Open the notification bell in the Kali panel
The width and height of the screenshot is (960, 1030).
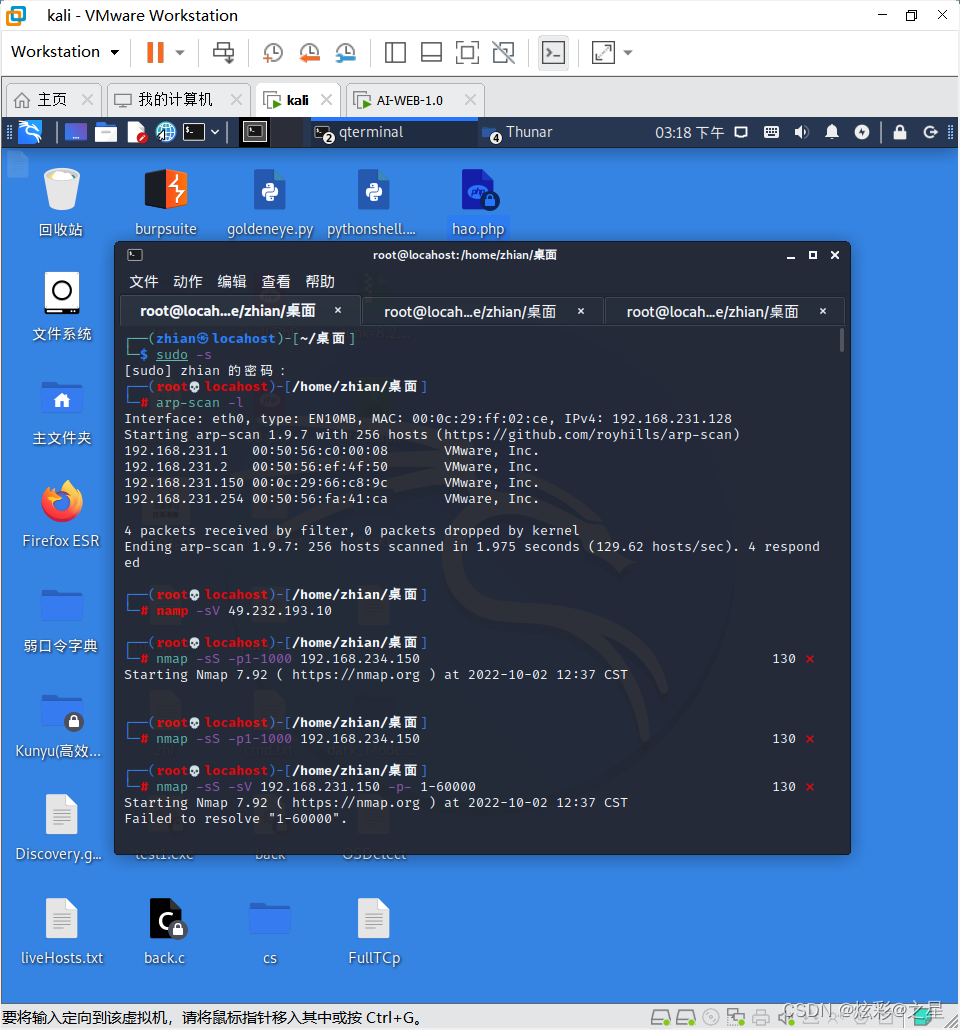pyautogui.click(x=832, y=131)
